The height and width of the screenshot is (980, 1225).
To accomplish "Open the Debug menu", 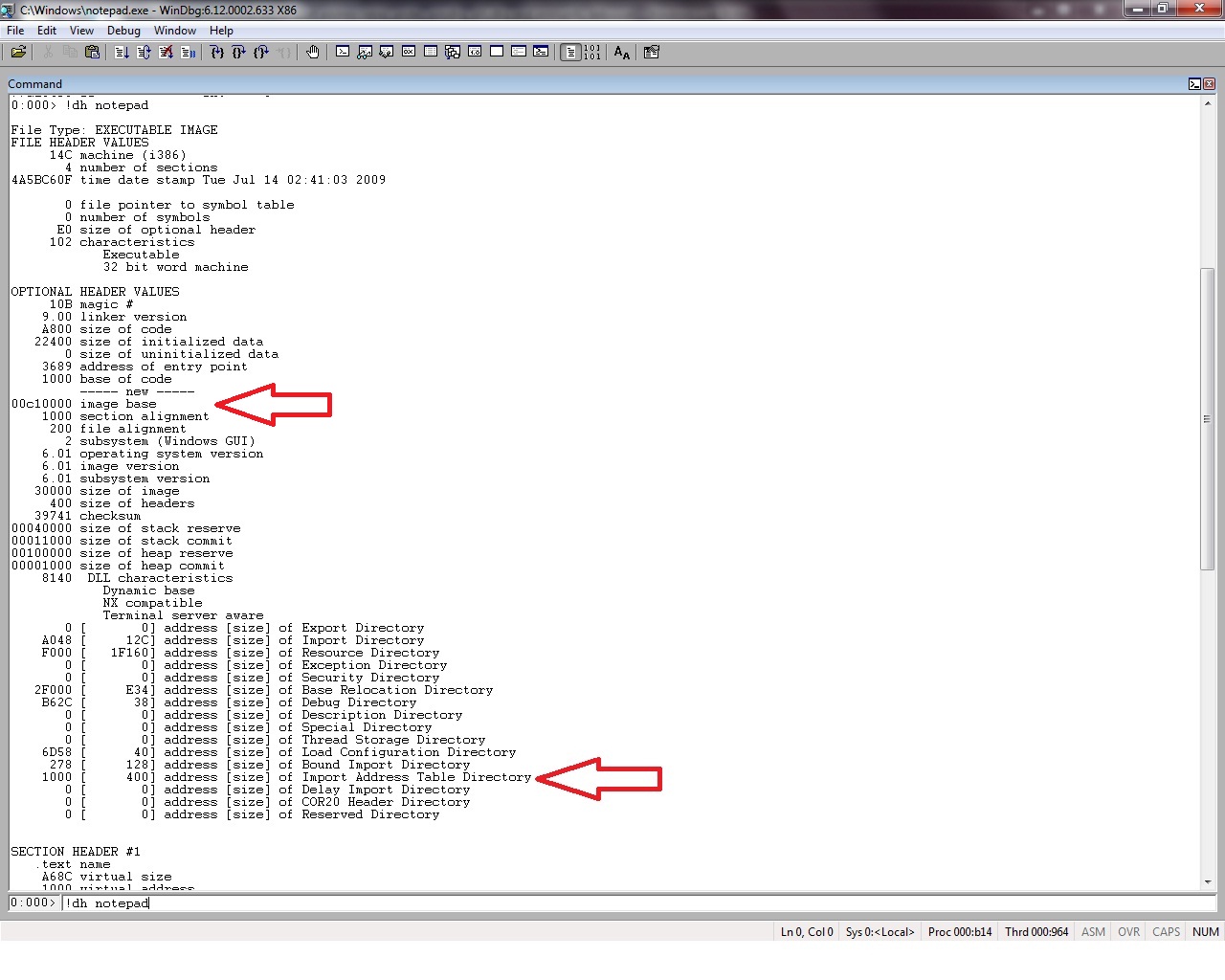I will pos(123,31).
